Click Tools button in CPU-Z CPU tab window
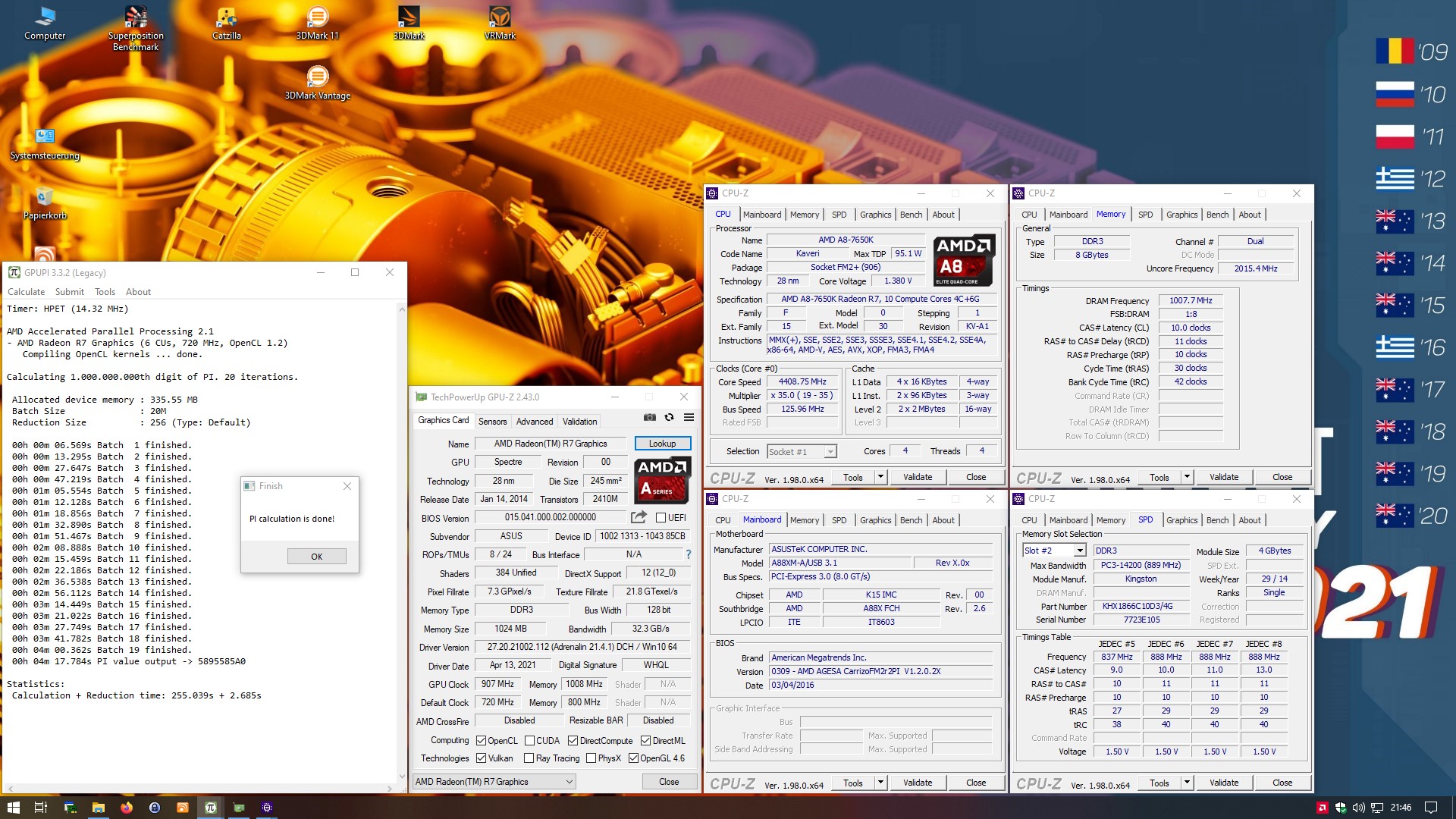Image resolution: width=1456 pixels, height=819 pixels. 853,477
